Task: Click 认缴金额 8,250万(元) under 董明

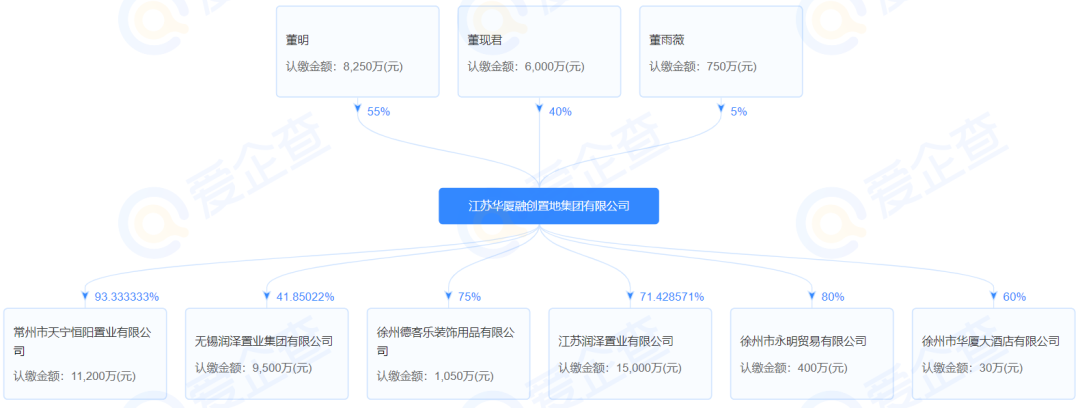Action: 344,67
